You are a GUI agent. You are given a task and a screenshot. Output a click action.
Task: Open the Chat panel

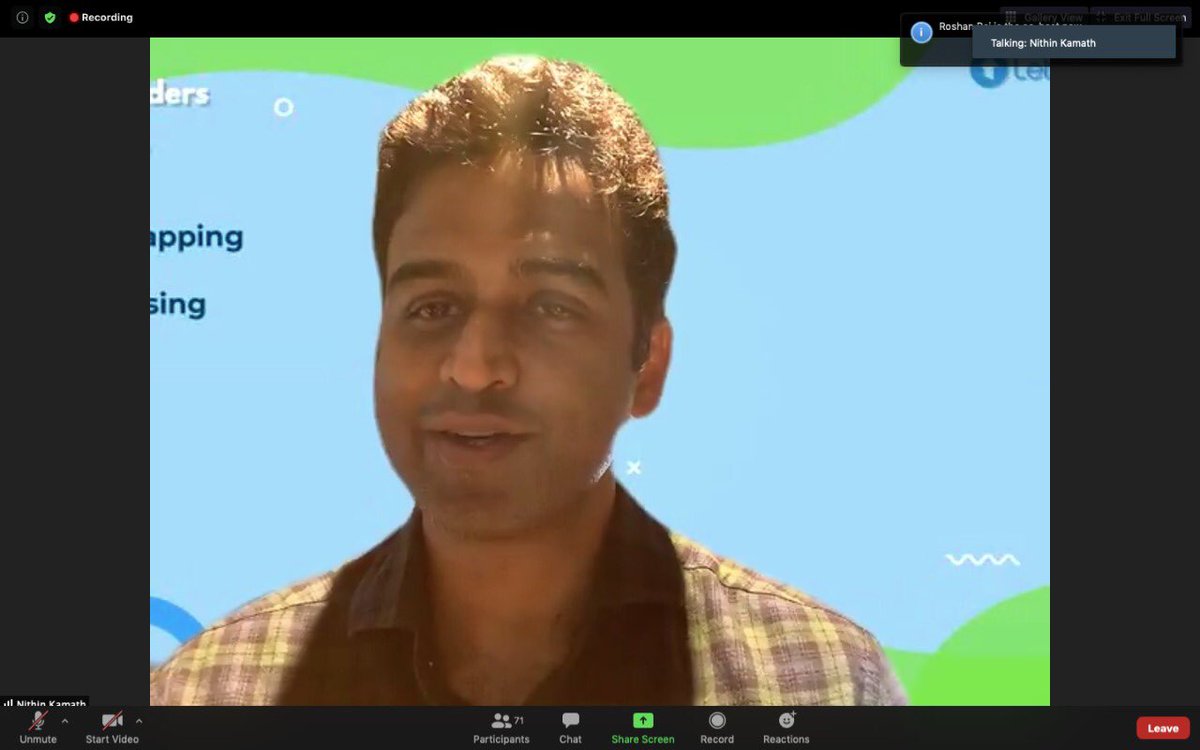(570, 727)
